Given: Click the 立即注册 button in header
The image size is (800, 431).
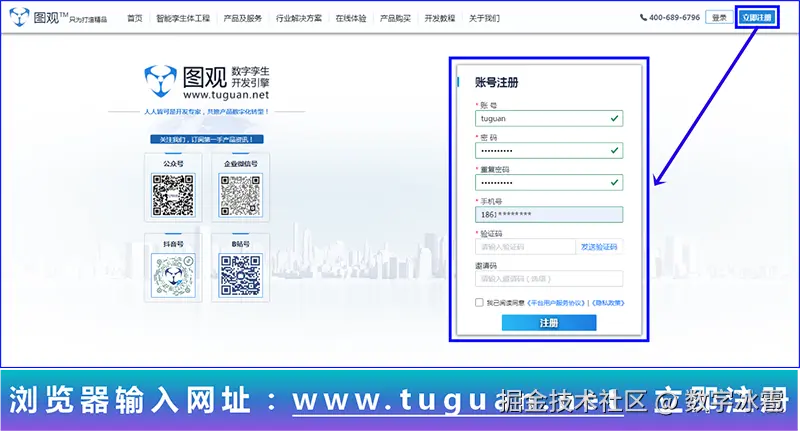Looking at the screenshot, I should click(757, 17).
